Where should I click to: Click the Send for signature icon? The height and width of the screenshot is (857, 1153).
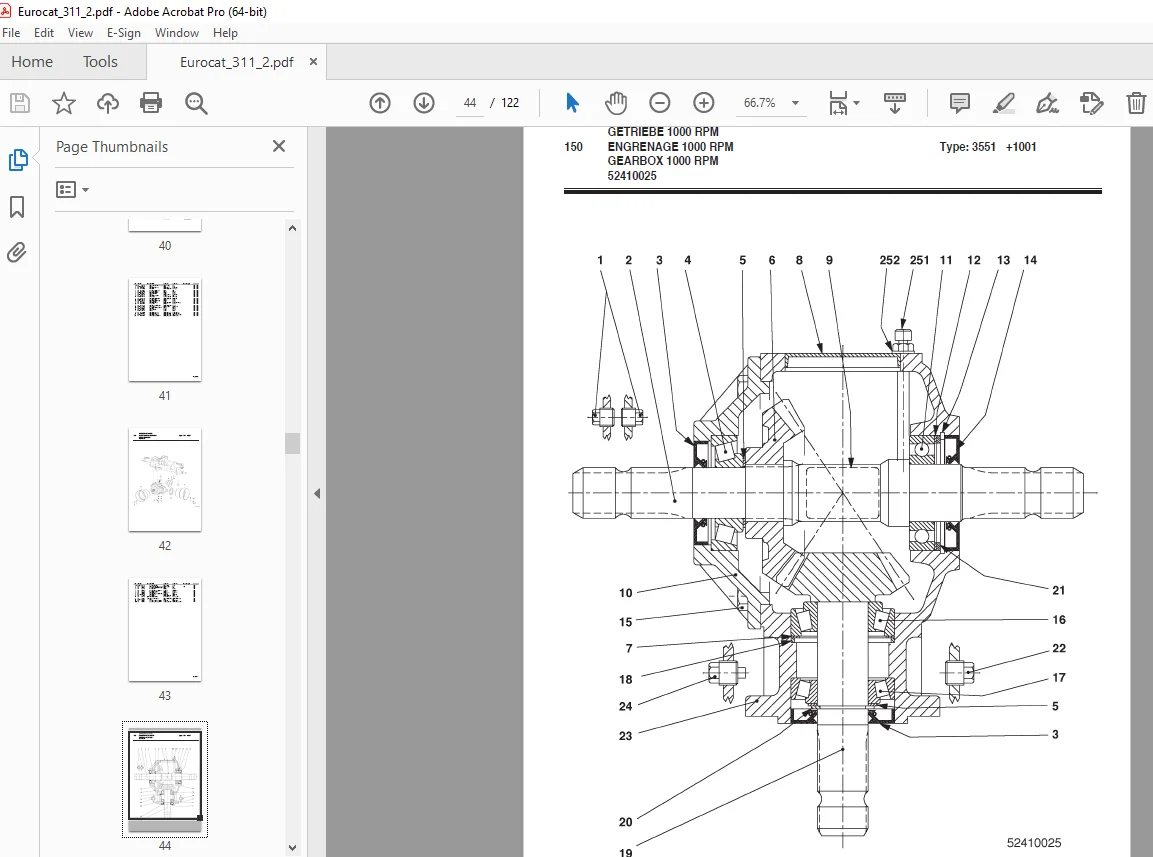coord(1092,103)
